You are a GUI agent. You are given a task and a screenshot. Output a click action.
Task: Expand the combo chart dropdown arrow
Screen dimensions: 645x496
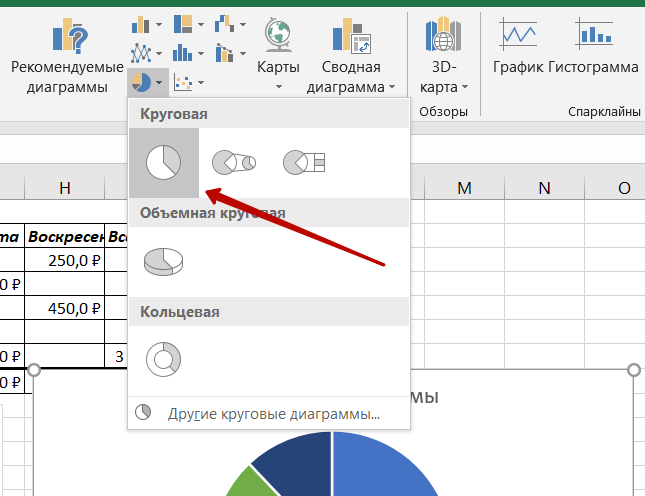tap(243, 53)
